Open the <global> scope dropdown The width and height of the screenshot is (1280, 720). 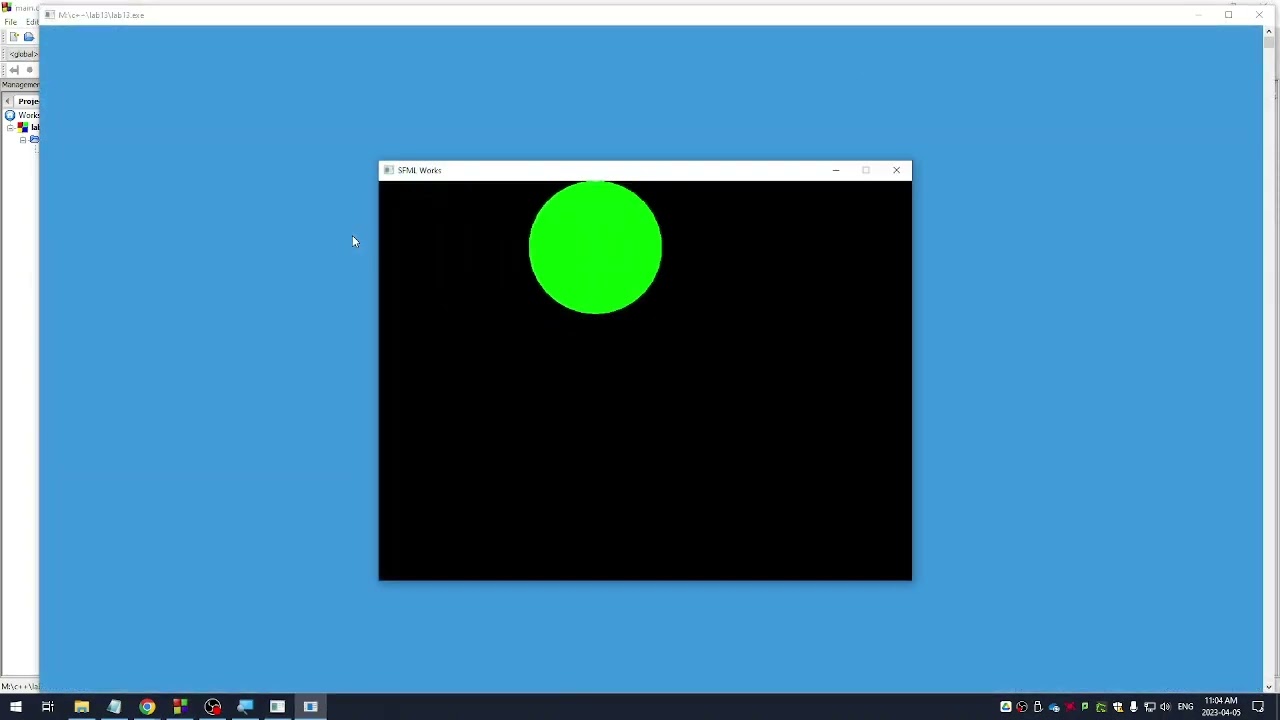point(22,54)
